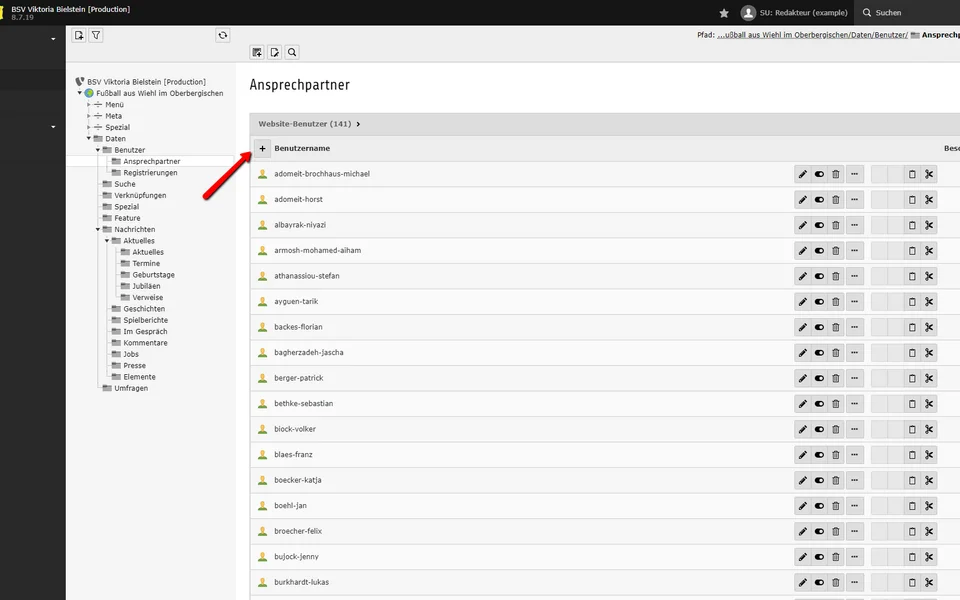Disable the ayguen-tarik user via toggle
Viewport: 960px width, 600px height.
819,302
